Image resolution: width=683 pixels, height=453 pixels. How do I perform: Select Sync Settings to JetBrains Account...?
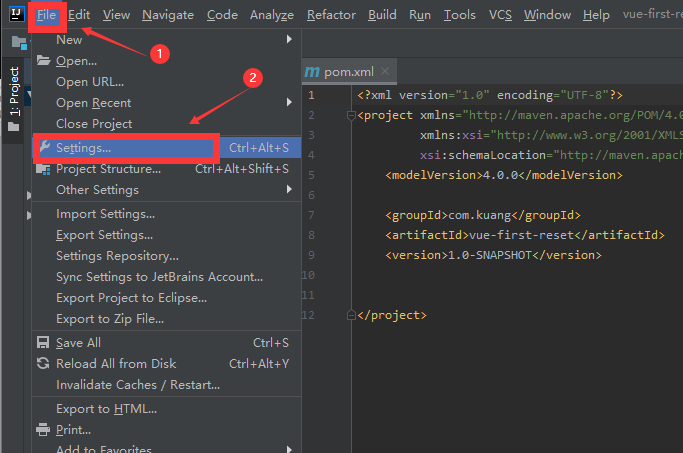coord(166,277)
